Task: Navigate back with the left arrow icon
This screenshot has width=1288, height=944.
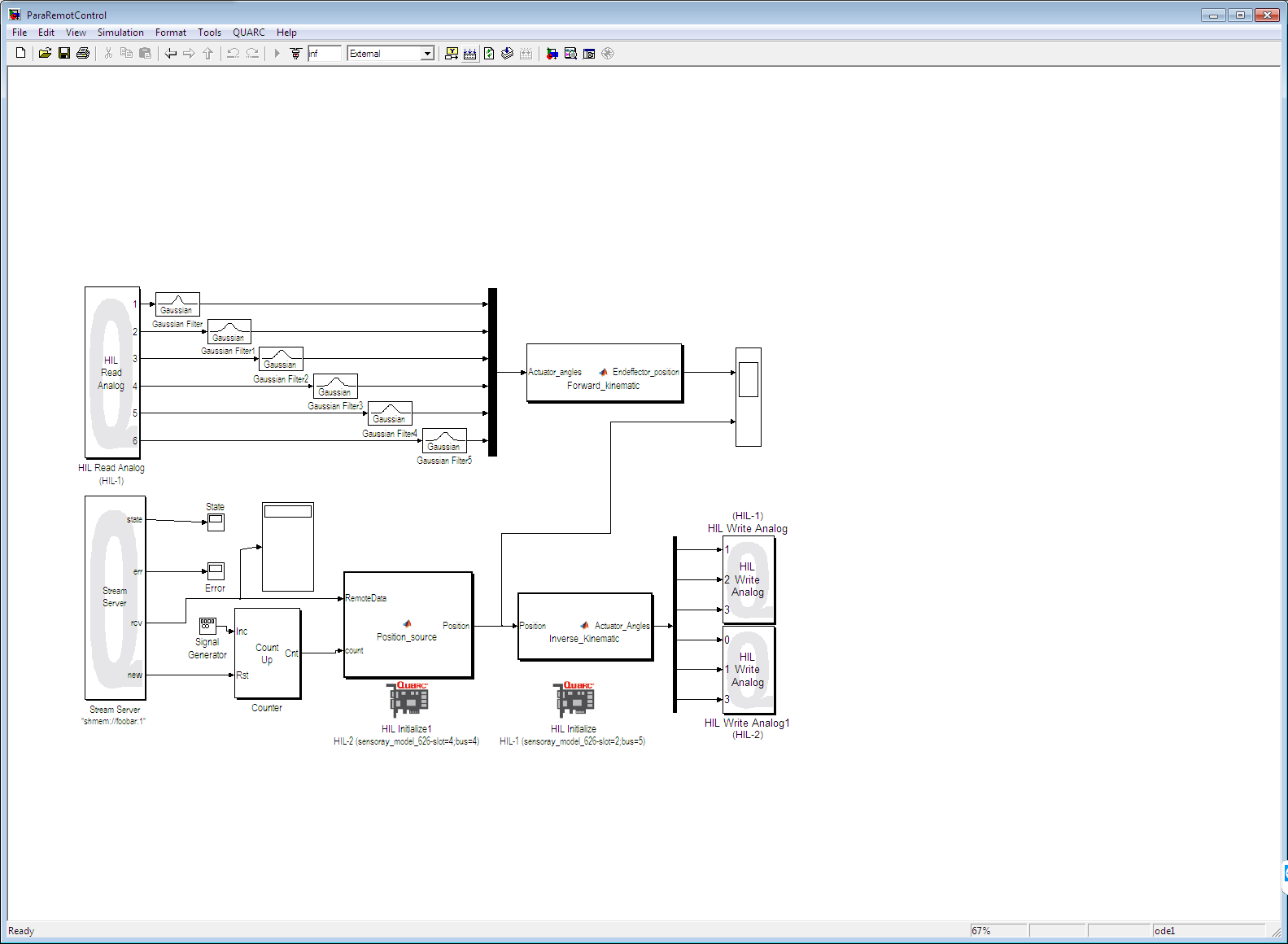Action: point(170,54)
